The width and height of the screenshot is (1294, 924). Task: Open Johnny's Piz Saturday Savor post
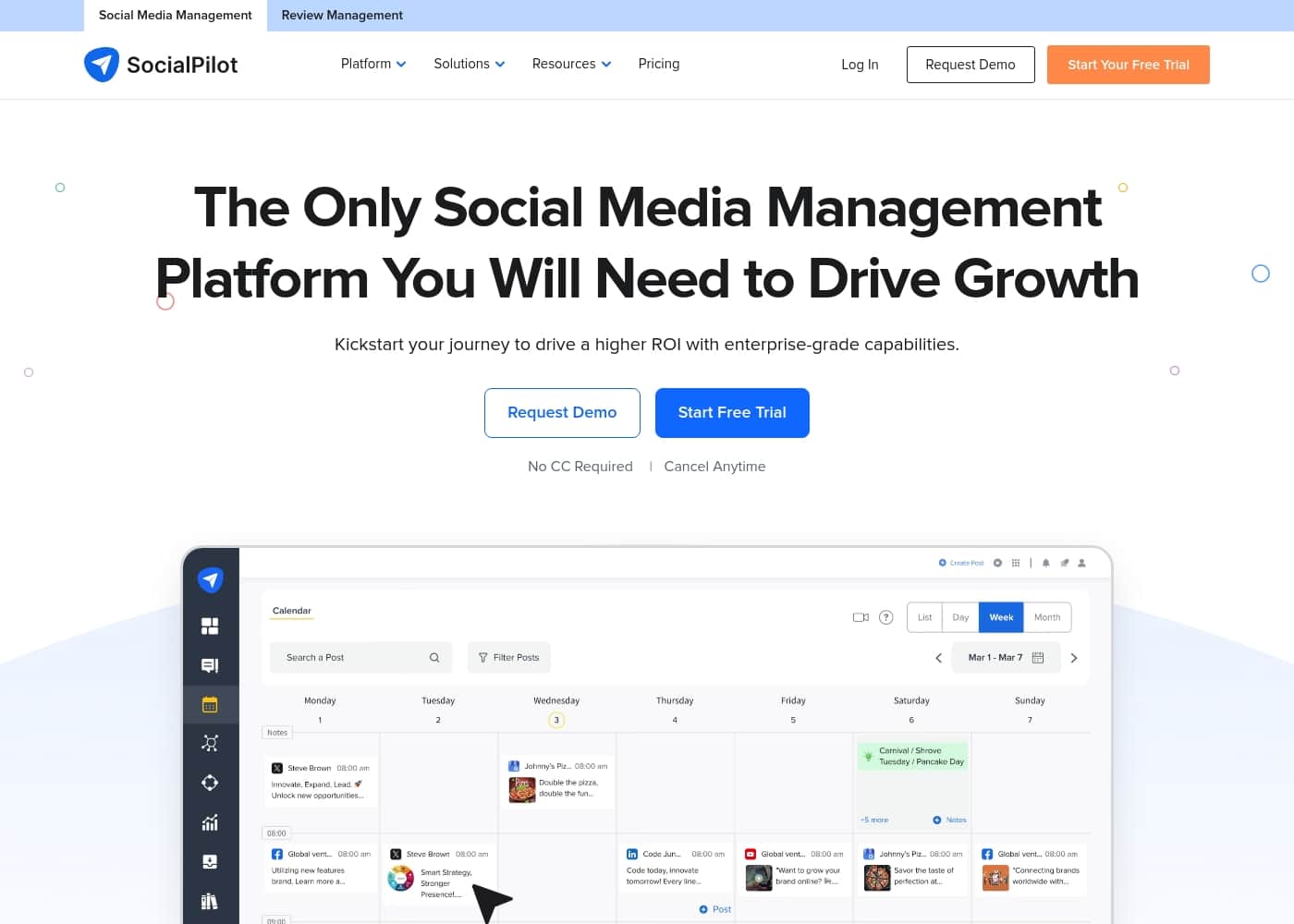[x=912, y=869]
